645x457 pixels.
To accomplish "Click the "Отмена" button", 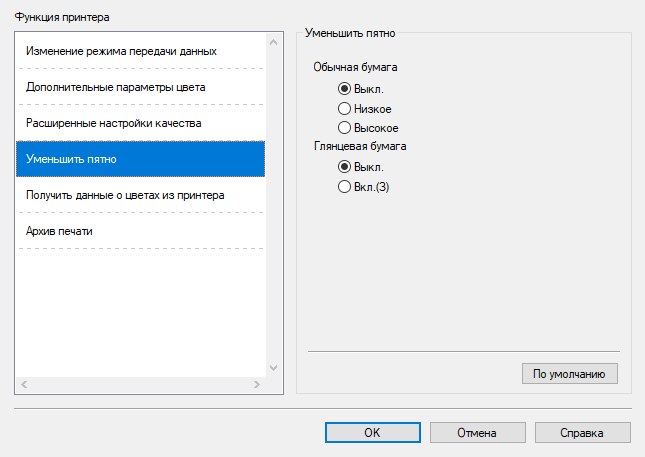I will pos(477,433).
